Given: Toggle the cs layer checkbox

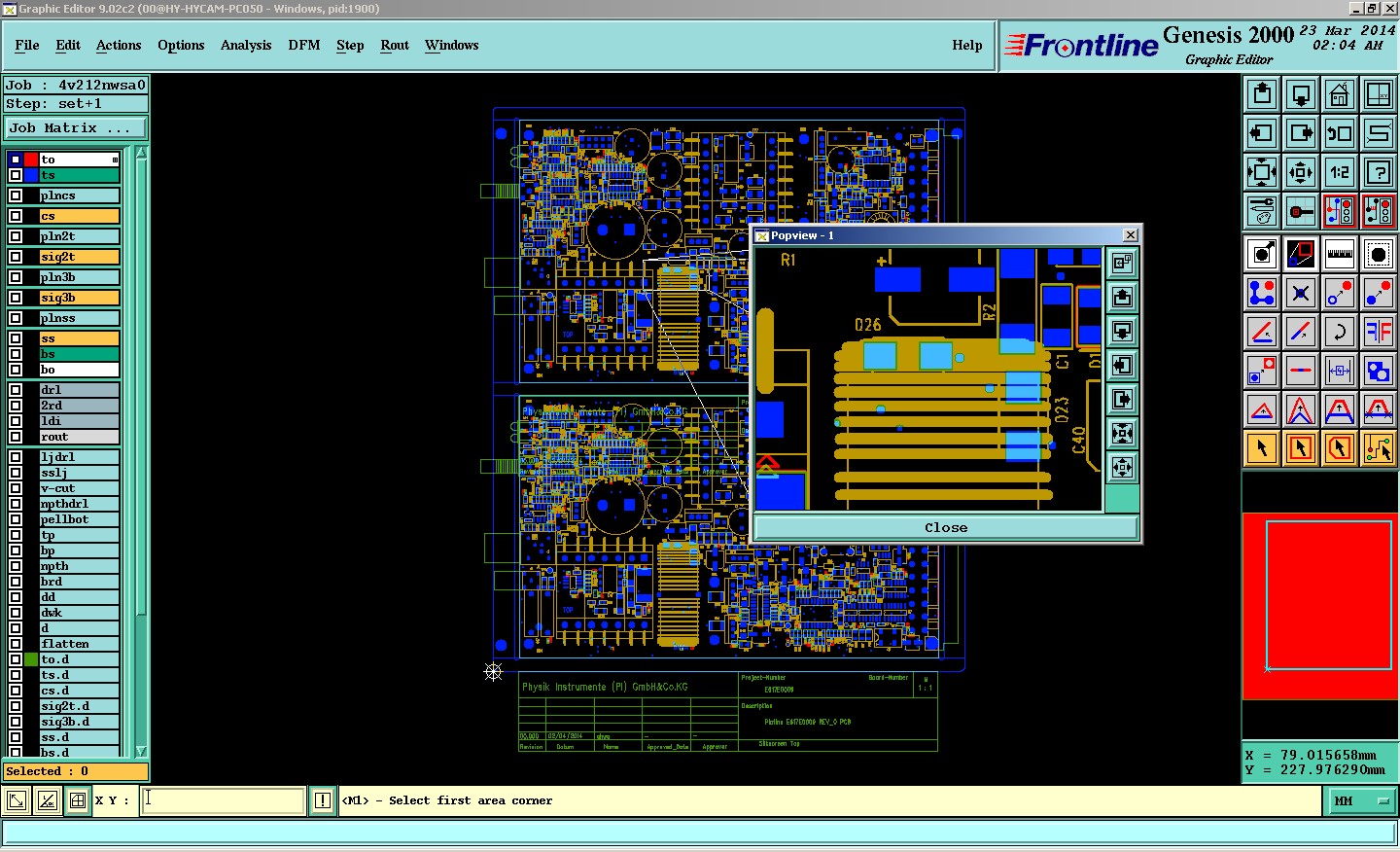Looking at the screenshot, I should coord(16,216).
